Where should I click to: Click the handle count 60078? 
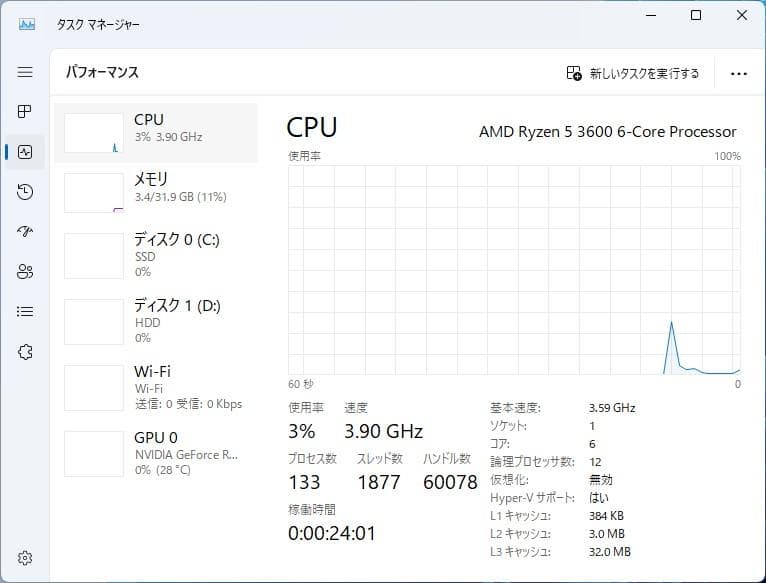click(x=450, y=483)
